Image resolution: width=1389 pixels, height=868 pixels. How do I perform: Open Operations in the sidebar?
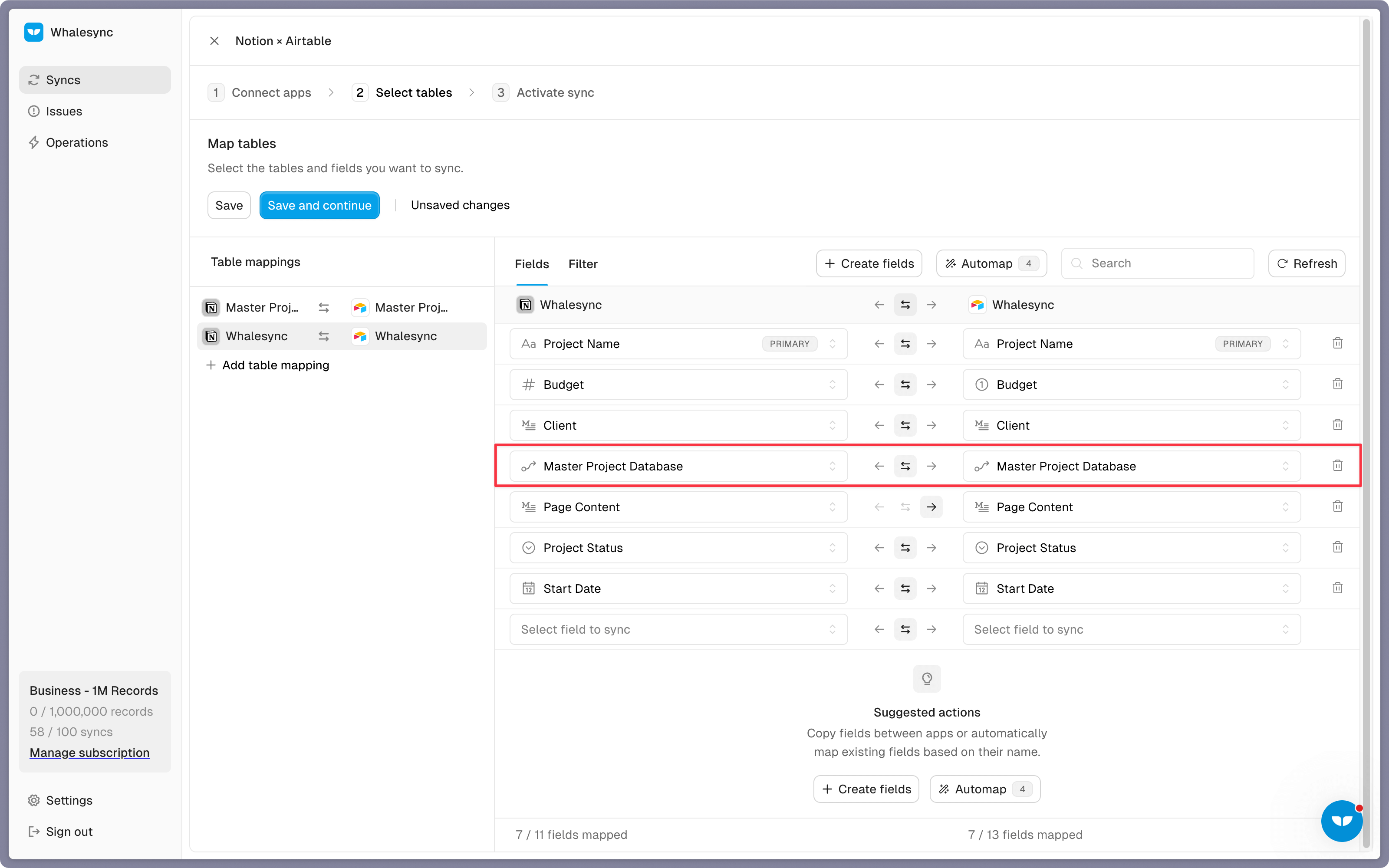(95, 142)
